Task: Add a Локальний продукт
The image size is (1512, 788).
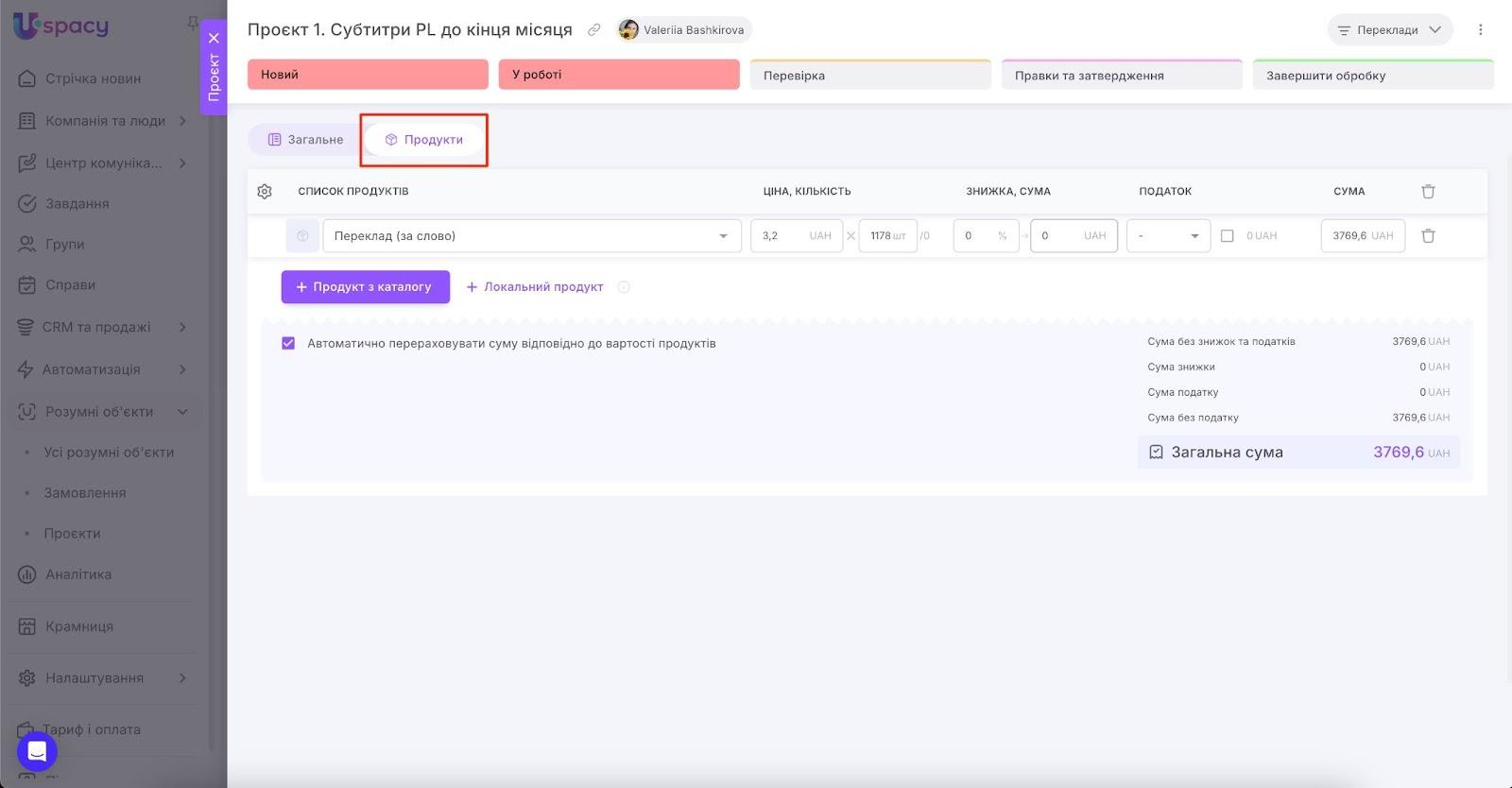Action: pos(535,287)
